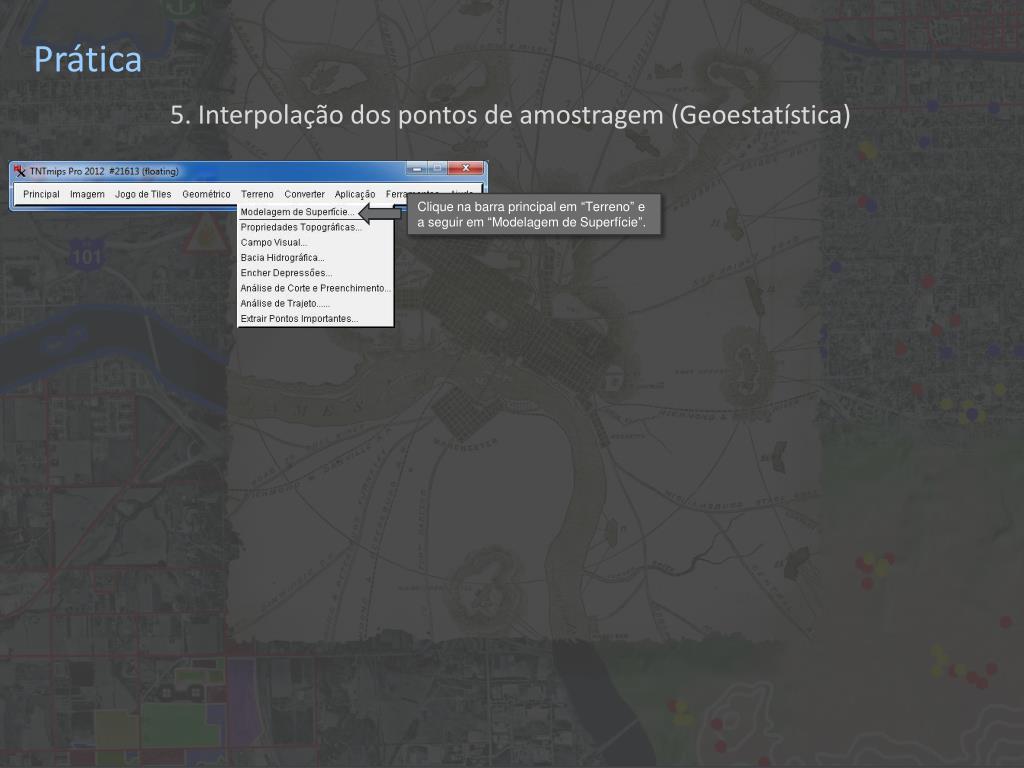Open the Converter menu
1024x768 pixels.
[304, 194]
